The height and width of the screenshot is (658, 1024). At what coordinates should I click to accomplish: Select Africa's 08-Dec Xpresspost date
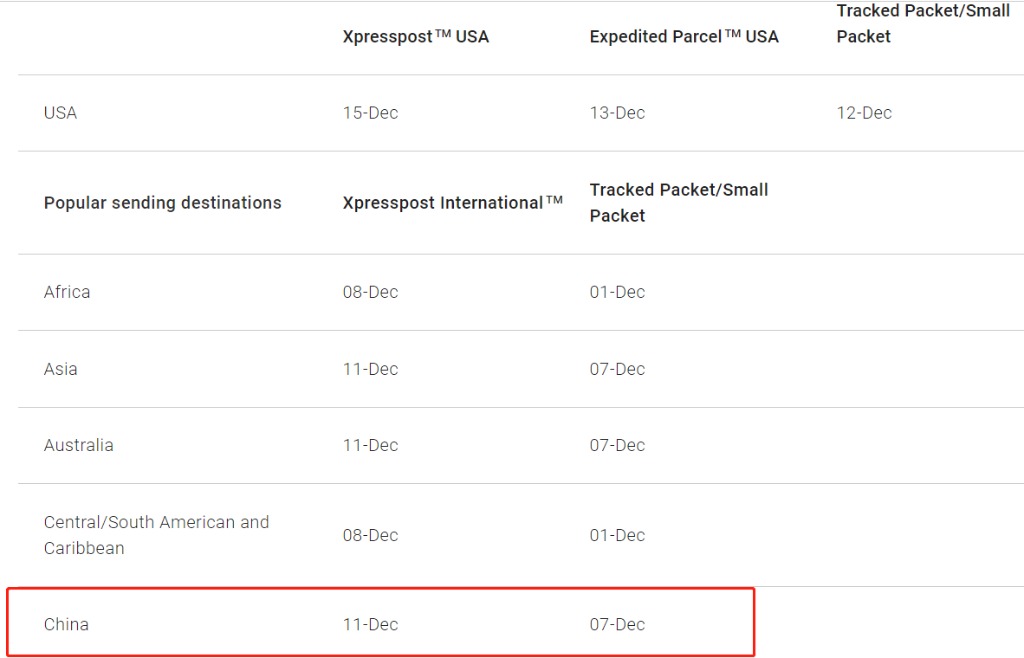[x=370, y=292]
